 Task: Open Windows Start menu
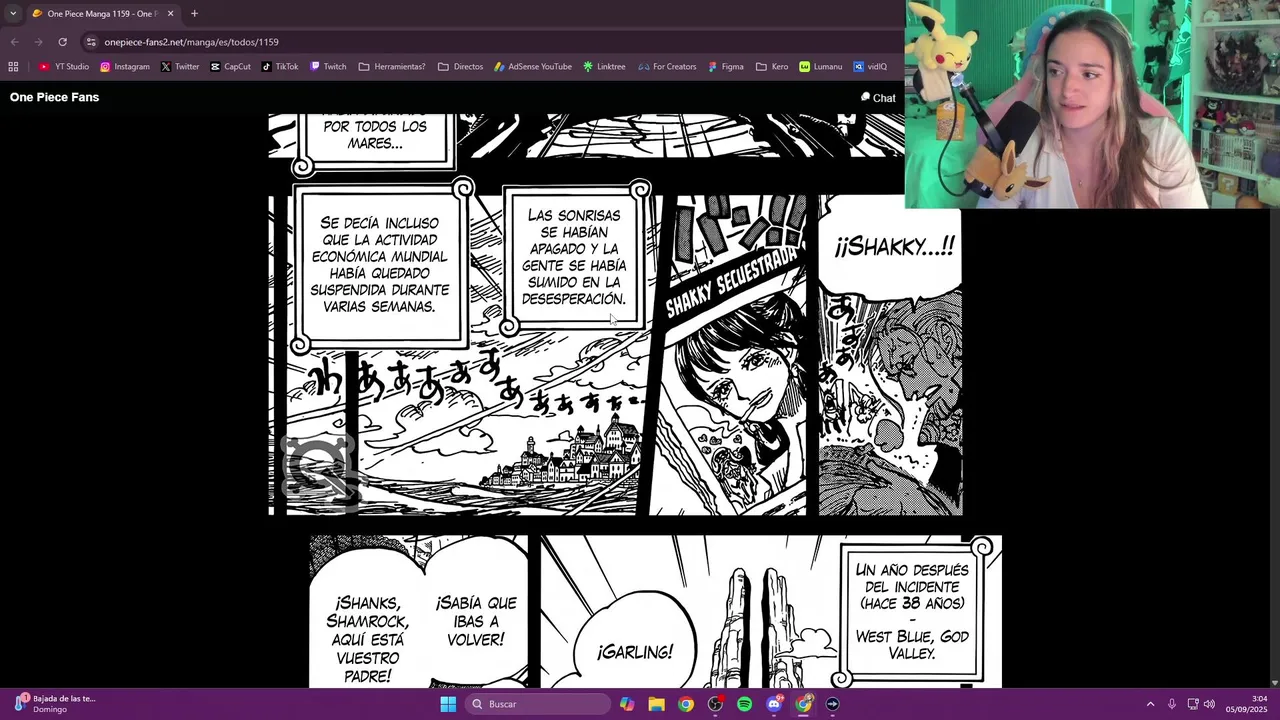[x=448, y=704]
